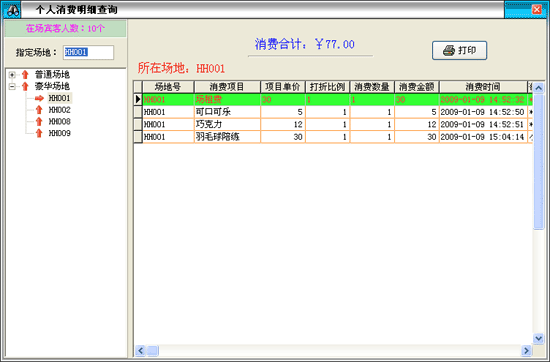
Task: Click the red arrow icon beside 普通场地
Action: pyautogui.click(x=25, y=75)
